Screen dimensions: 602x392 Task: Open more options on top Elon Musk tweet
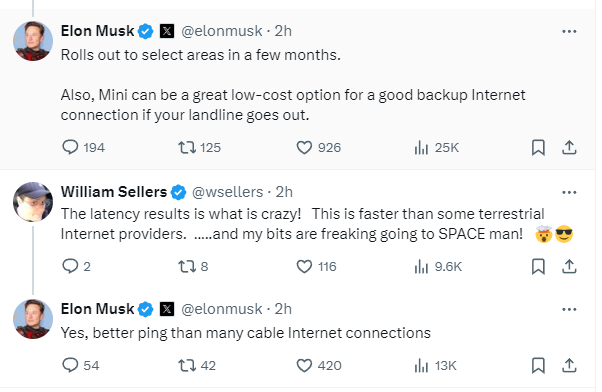coord(569,31)
